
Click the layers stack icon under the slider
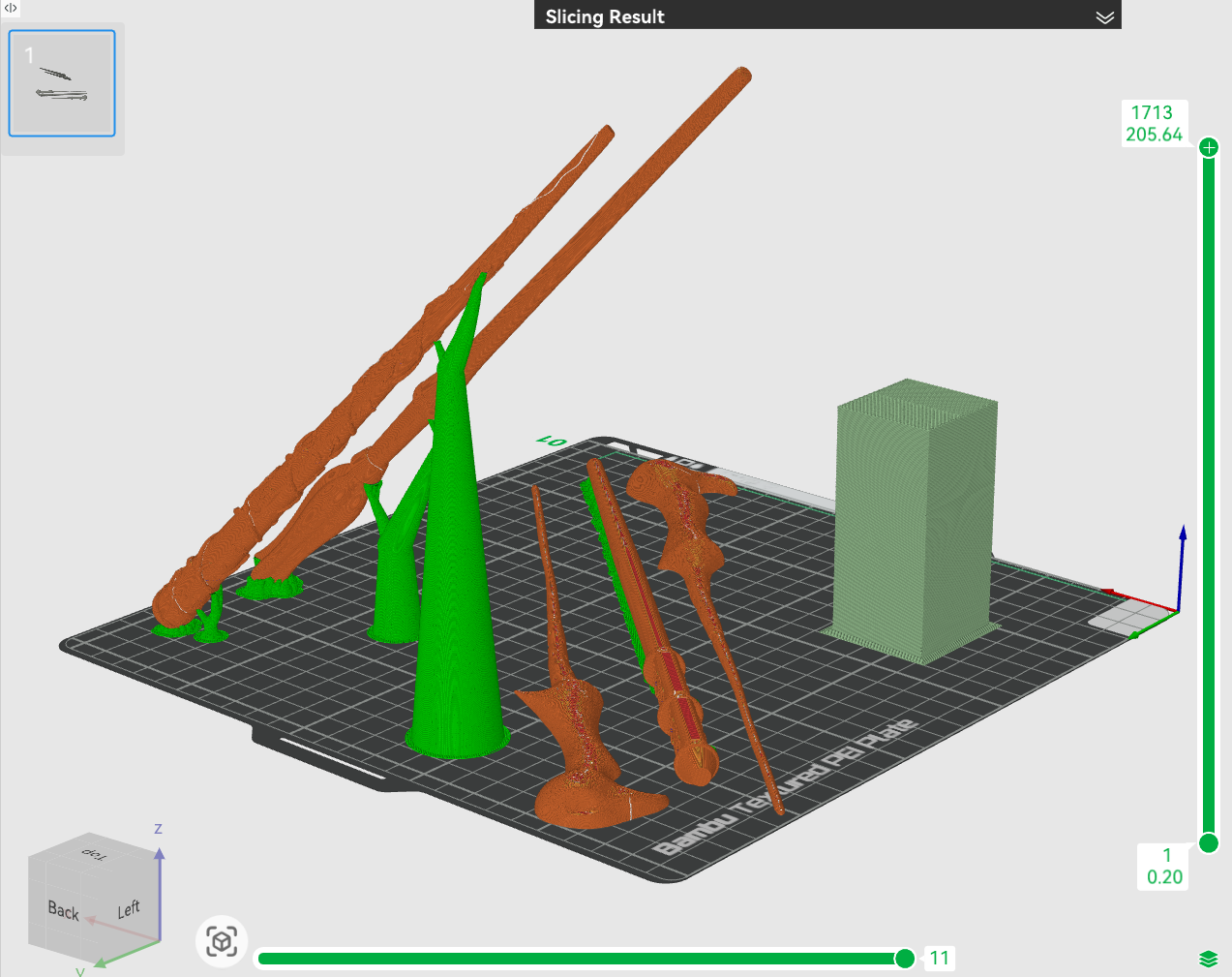(1208, 959)
